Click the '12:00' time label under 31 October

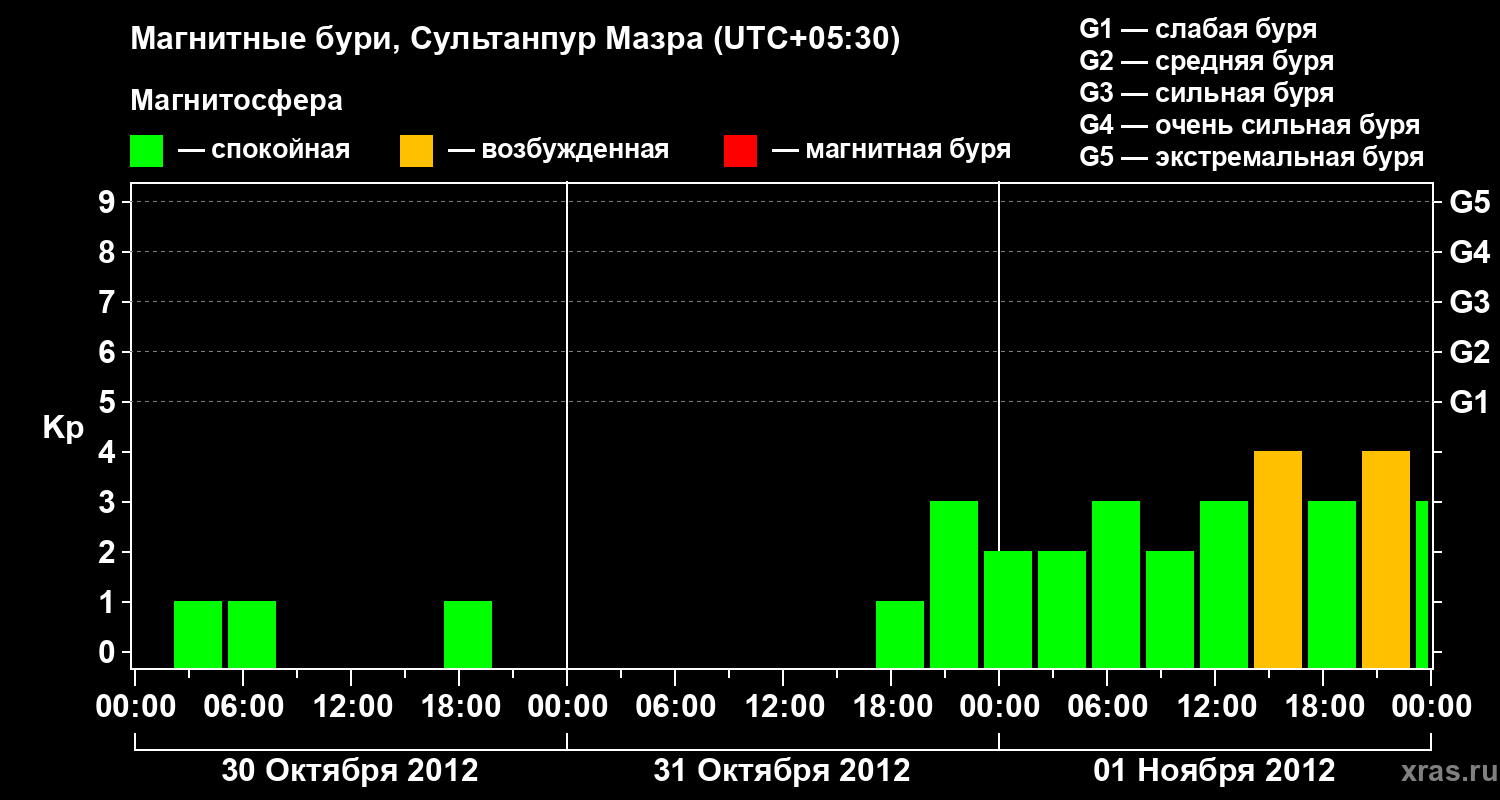783,707
